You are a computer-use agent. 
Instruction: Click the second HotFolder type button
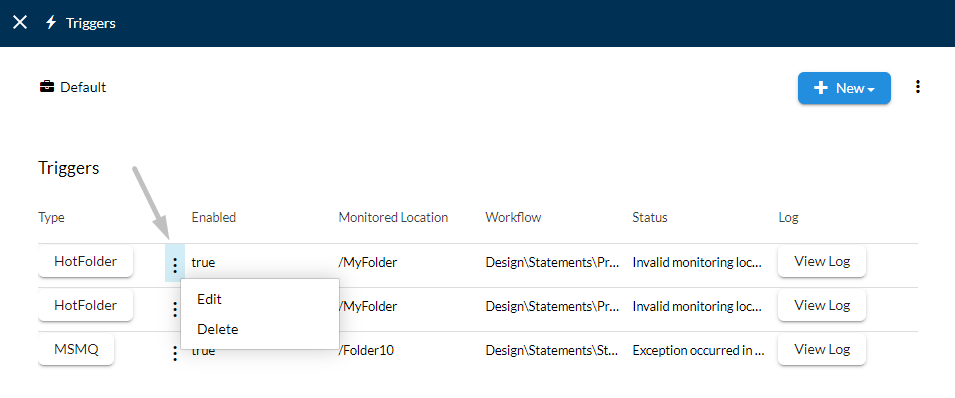pos(85,306)
